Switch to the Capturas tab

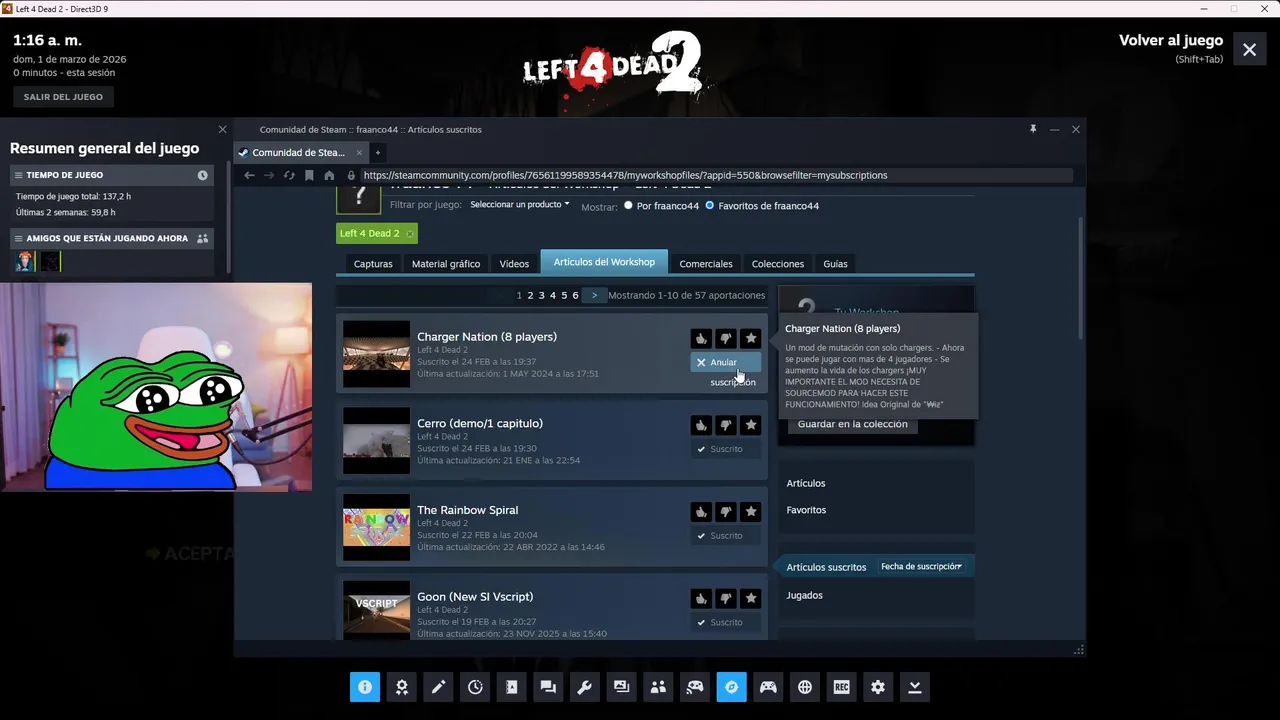(373, 264)
